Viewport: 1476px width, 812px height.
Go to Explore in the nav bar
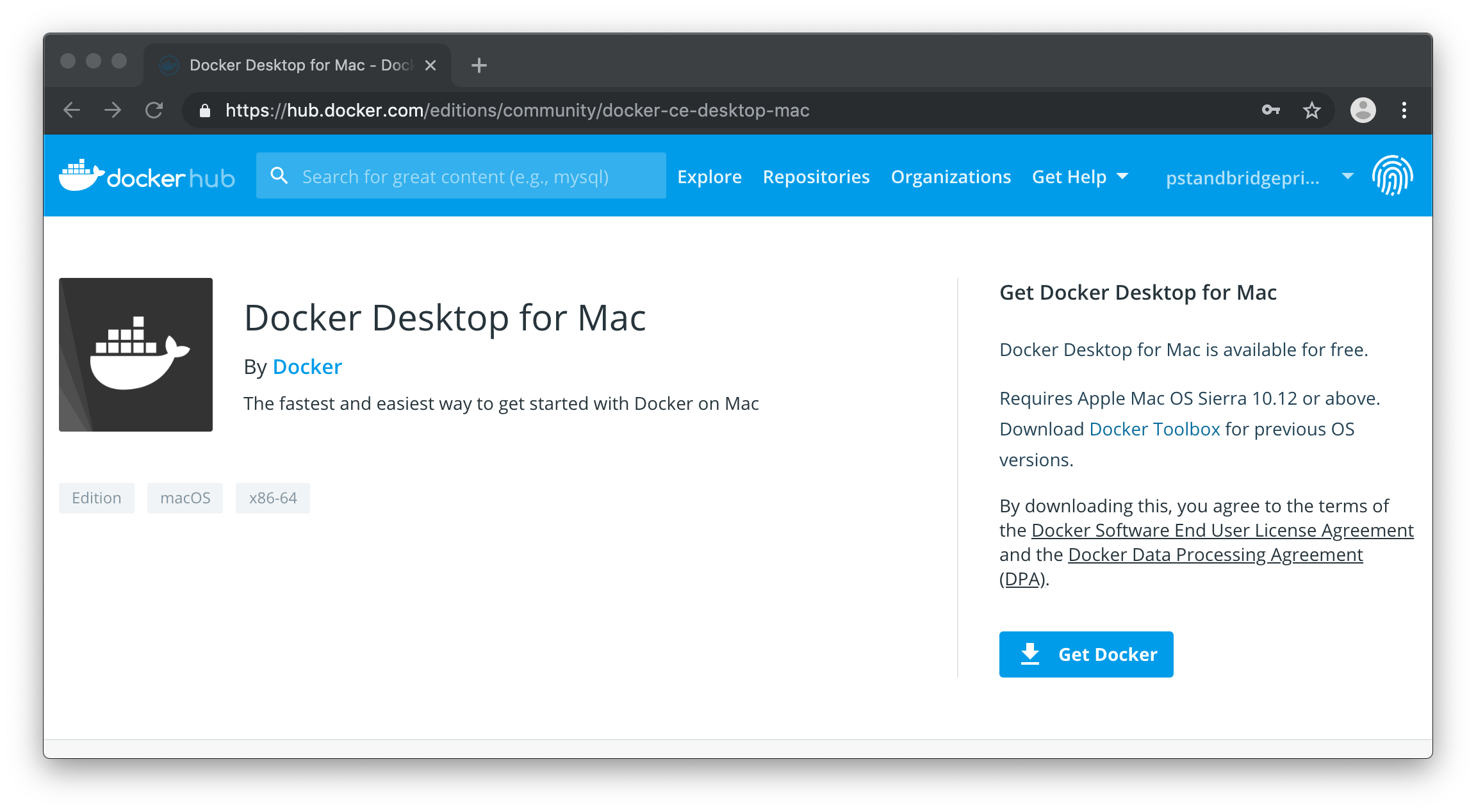coord(709,177)
